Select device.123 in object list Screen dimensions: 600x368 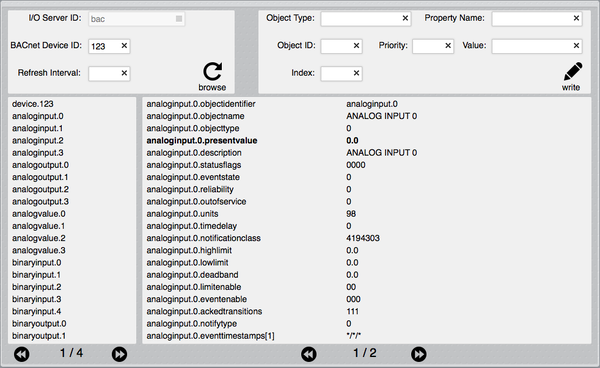click(x=33, y=104)
